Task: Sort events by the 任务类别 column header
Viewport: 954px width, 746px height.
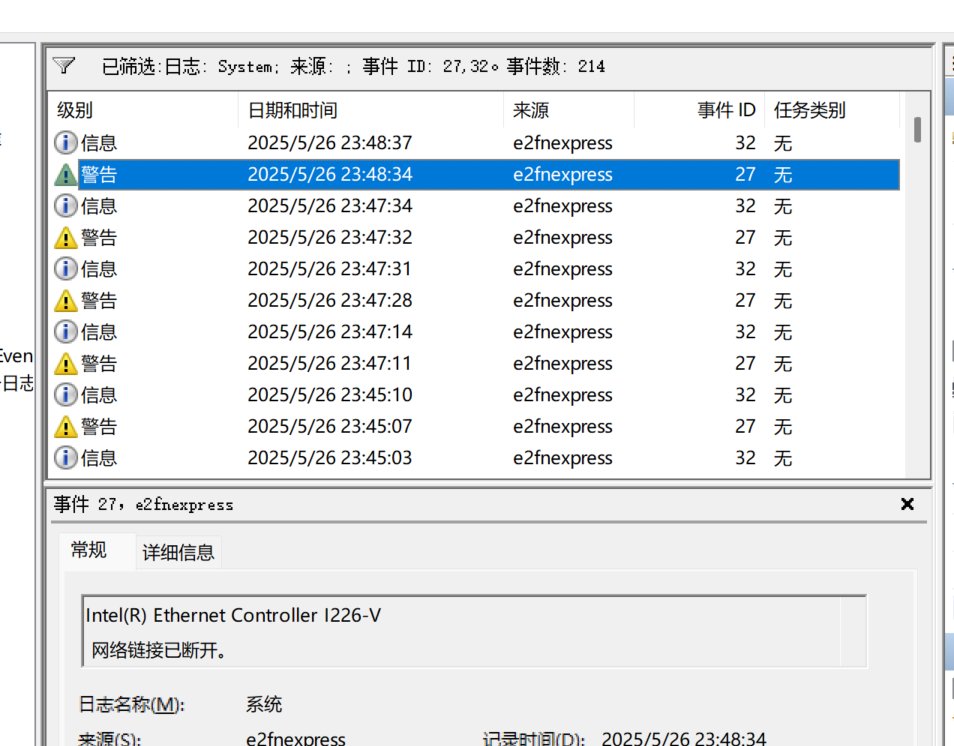Action: [x=832, y=110]
